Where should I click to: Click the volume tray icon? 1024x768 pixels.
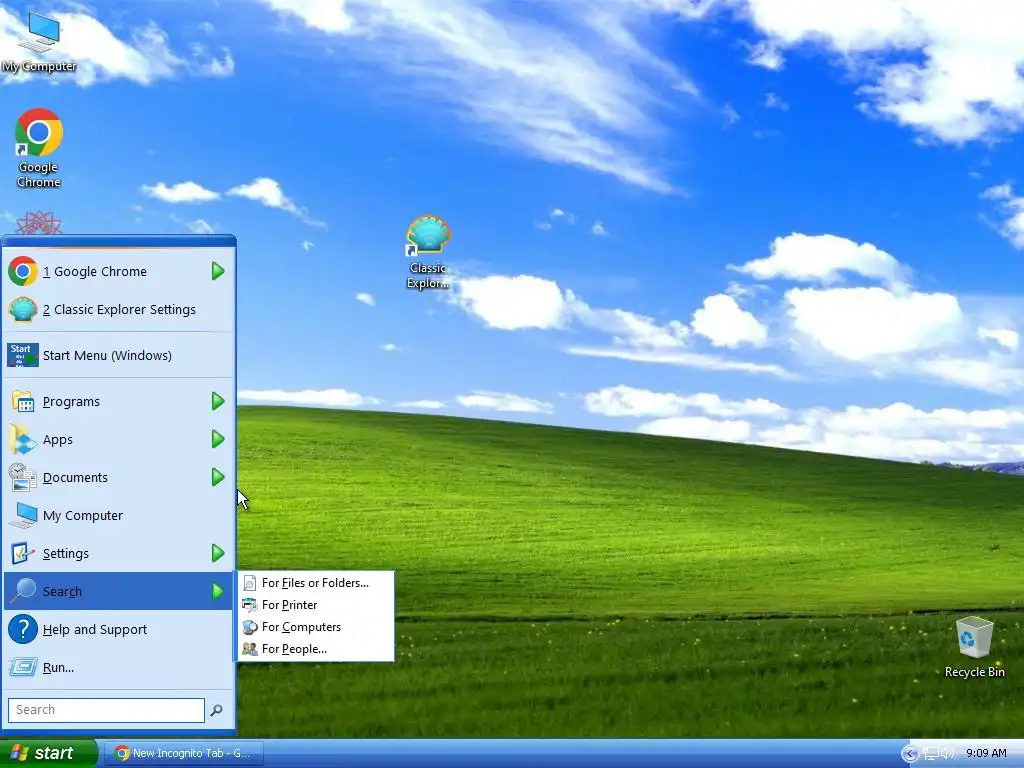pos(948,754)
